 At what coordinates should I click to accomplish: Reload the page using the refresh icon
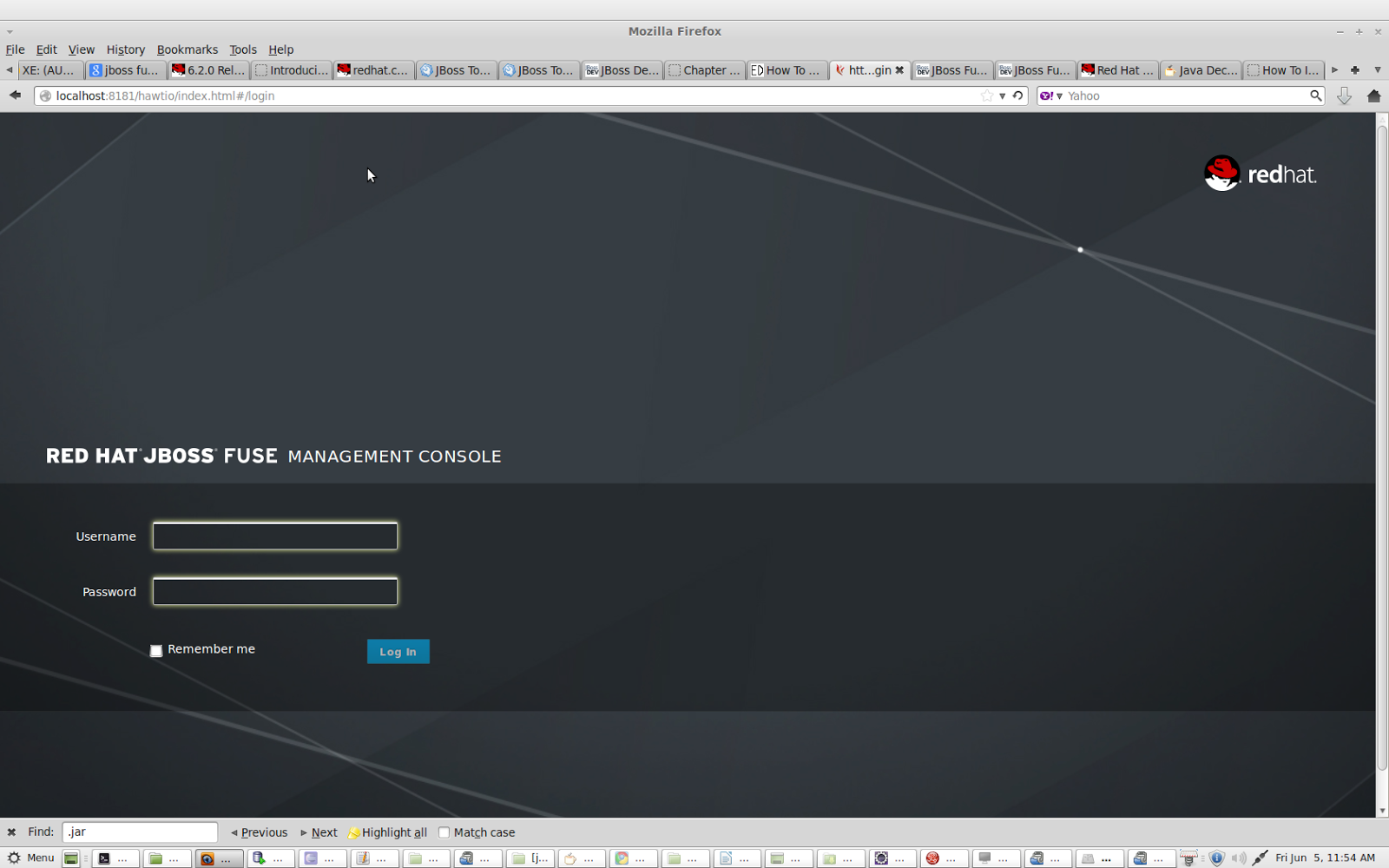(1017, 95)
